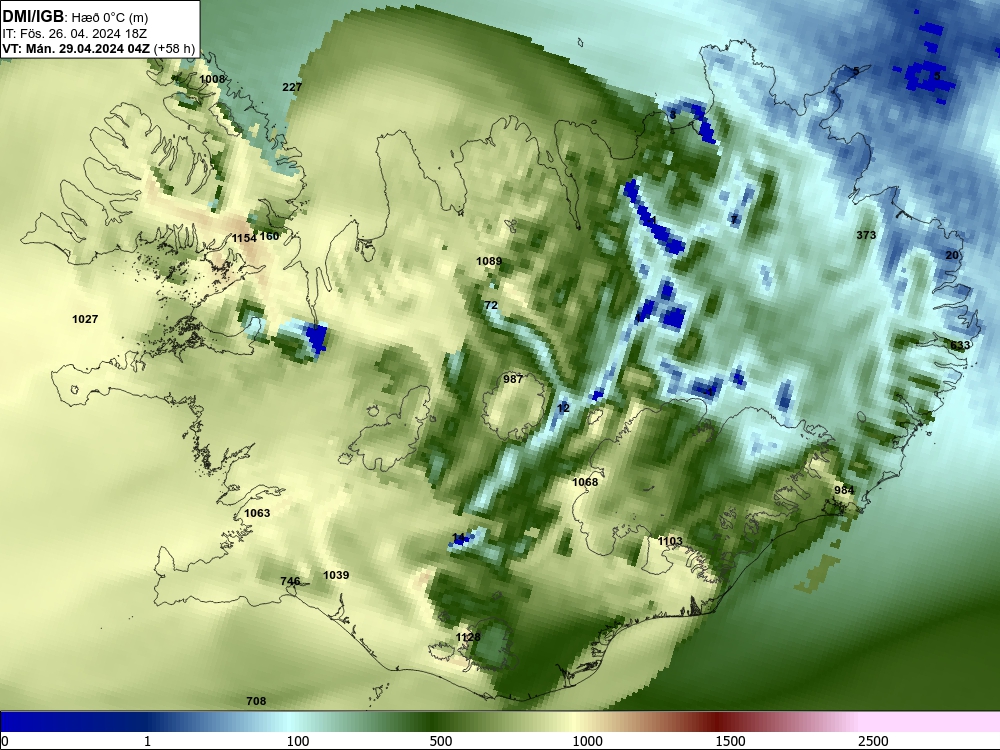Screen dimensions: 1000x750
Task: Click the map value 1008 in the Westfjords
Action: 212,79
